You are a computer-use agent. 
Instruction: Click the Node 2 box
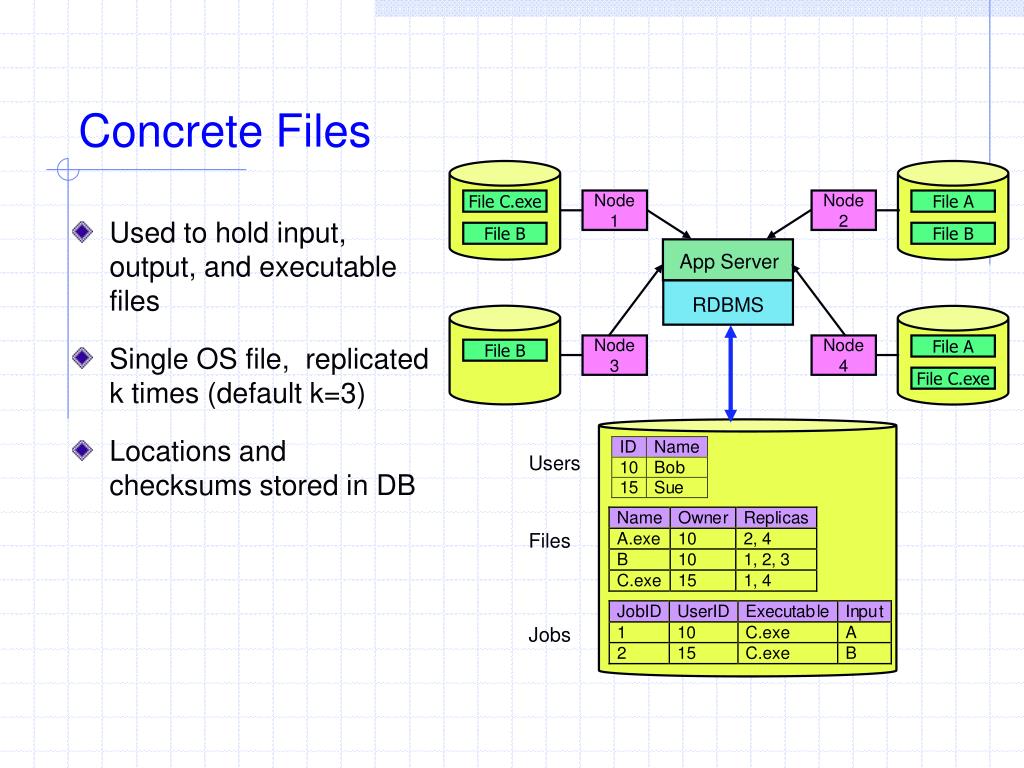[x=843, y=210]
